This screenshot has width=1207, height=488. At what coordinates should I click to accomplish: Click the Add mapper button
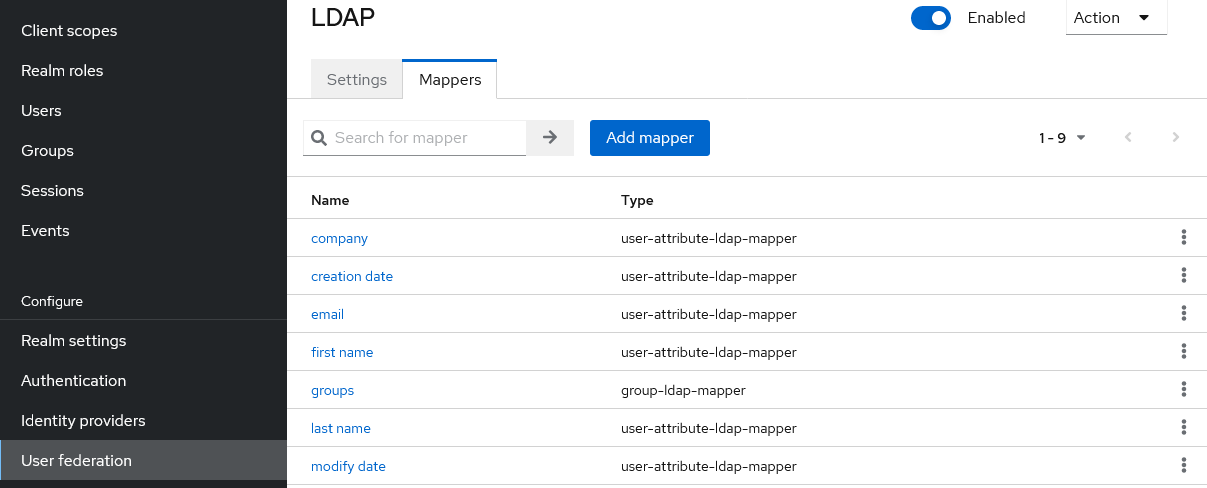650,138
